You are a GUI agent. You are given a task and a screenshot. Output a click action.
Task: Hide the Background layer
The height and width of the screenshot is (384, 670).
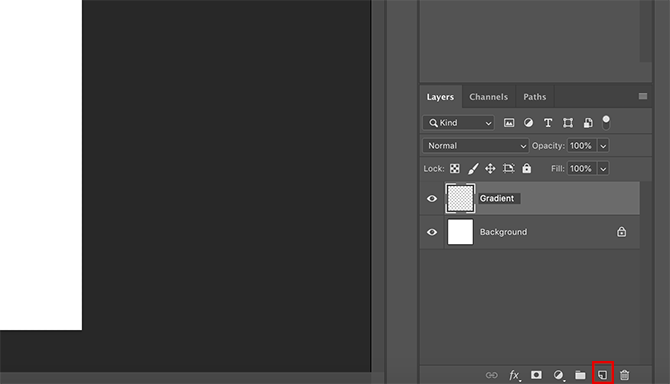[432, 232]
